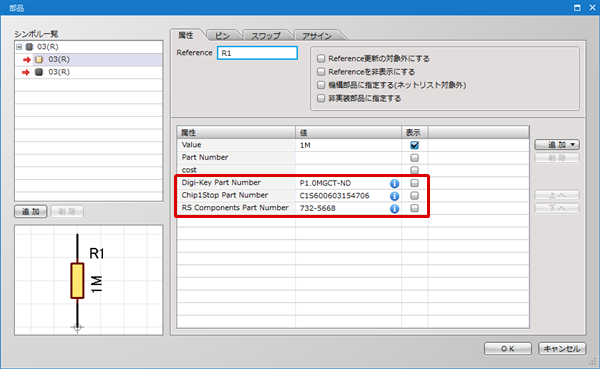Toggle display checkbox for Part Number

414,158
